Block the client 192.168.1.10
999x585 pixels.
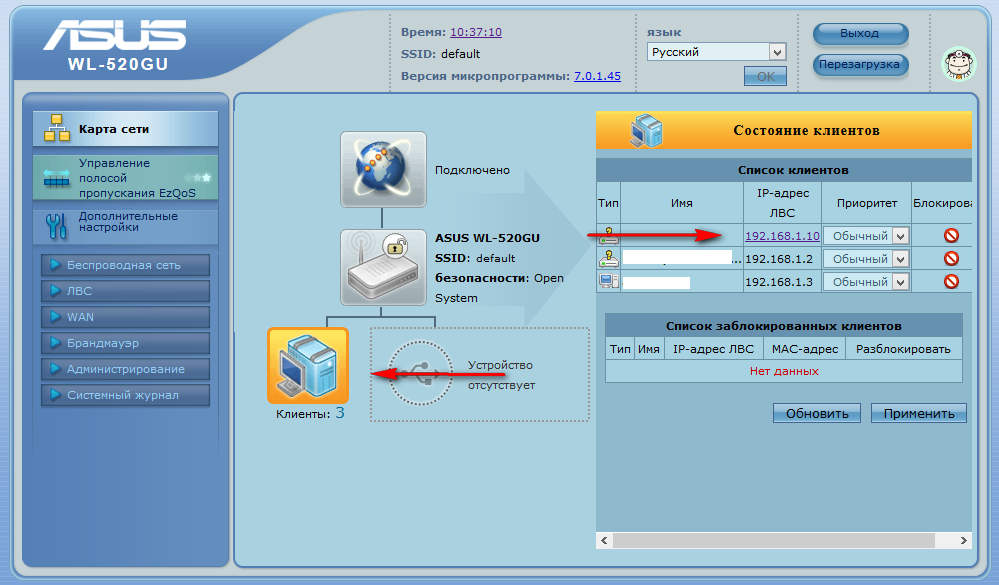click(x=951, y=235)
